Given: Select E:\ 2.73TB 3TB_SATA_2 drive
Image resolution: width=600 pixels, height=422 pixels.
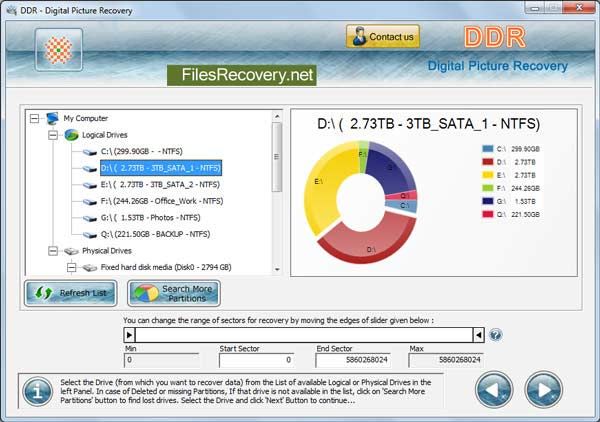Looking at the screenshot, I should (x=160, y=184).
